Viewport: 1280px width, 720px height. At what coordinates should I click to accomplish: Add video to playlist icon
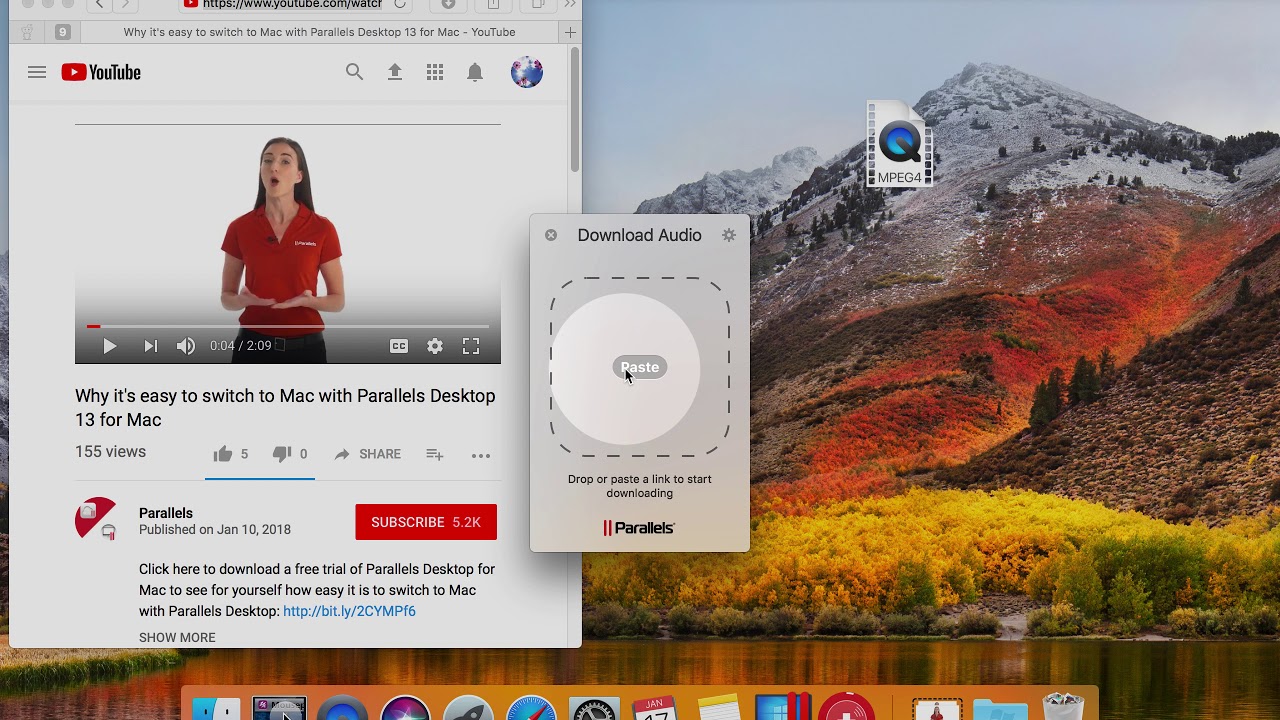pos(435,454)
